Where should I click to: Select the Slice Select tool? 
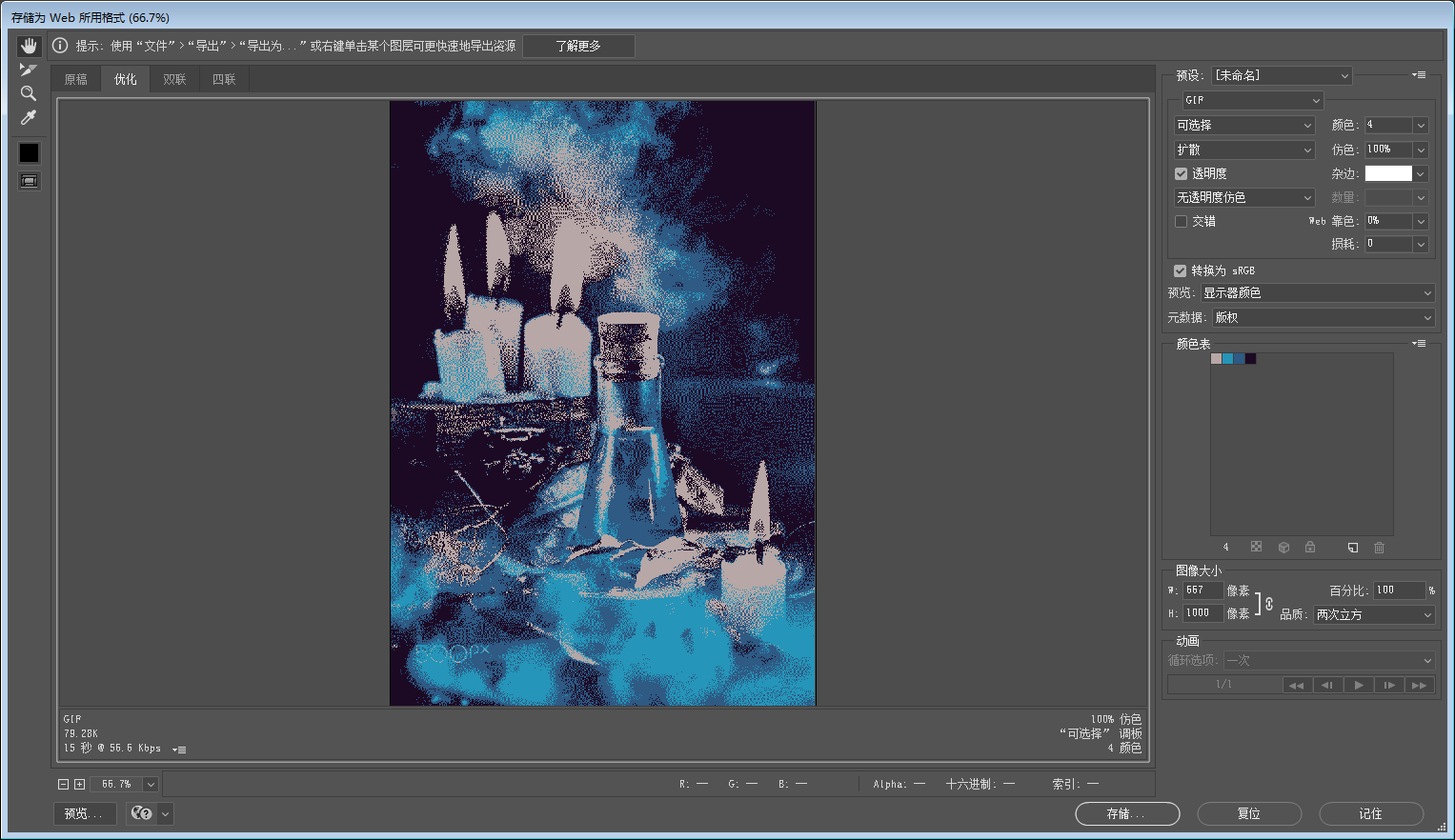click(29, 70)
